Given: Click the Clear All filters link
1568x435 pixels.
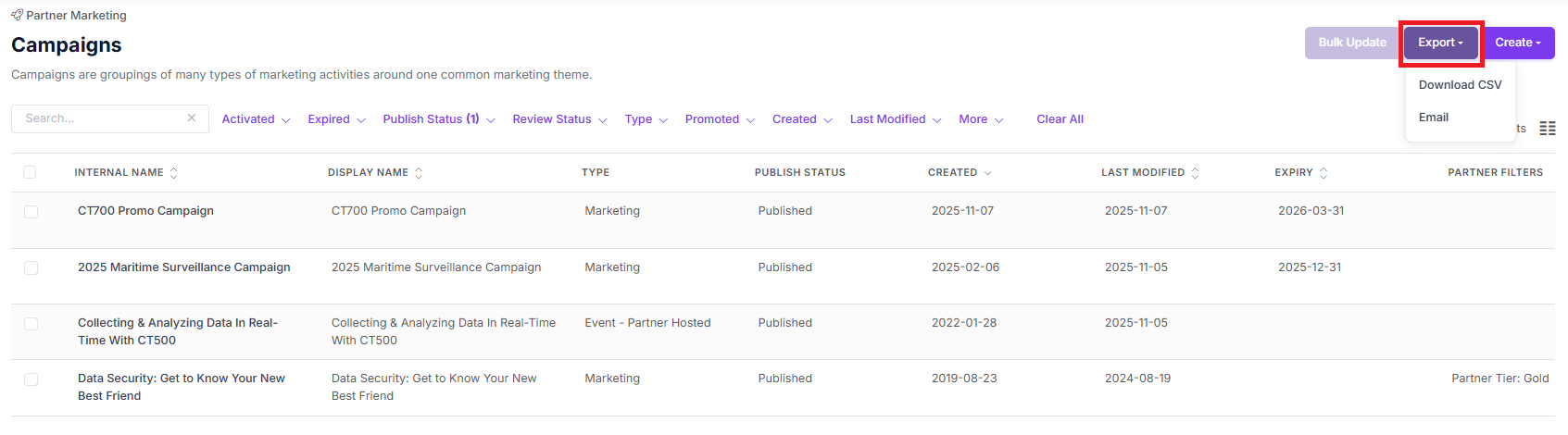Looking at the screenshot, I should point(1060,119).
